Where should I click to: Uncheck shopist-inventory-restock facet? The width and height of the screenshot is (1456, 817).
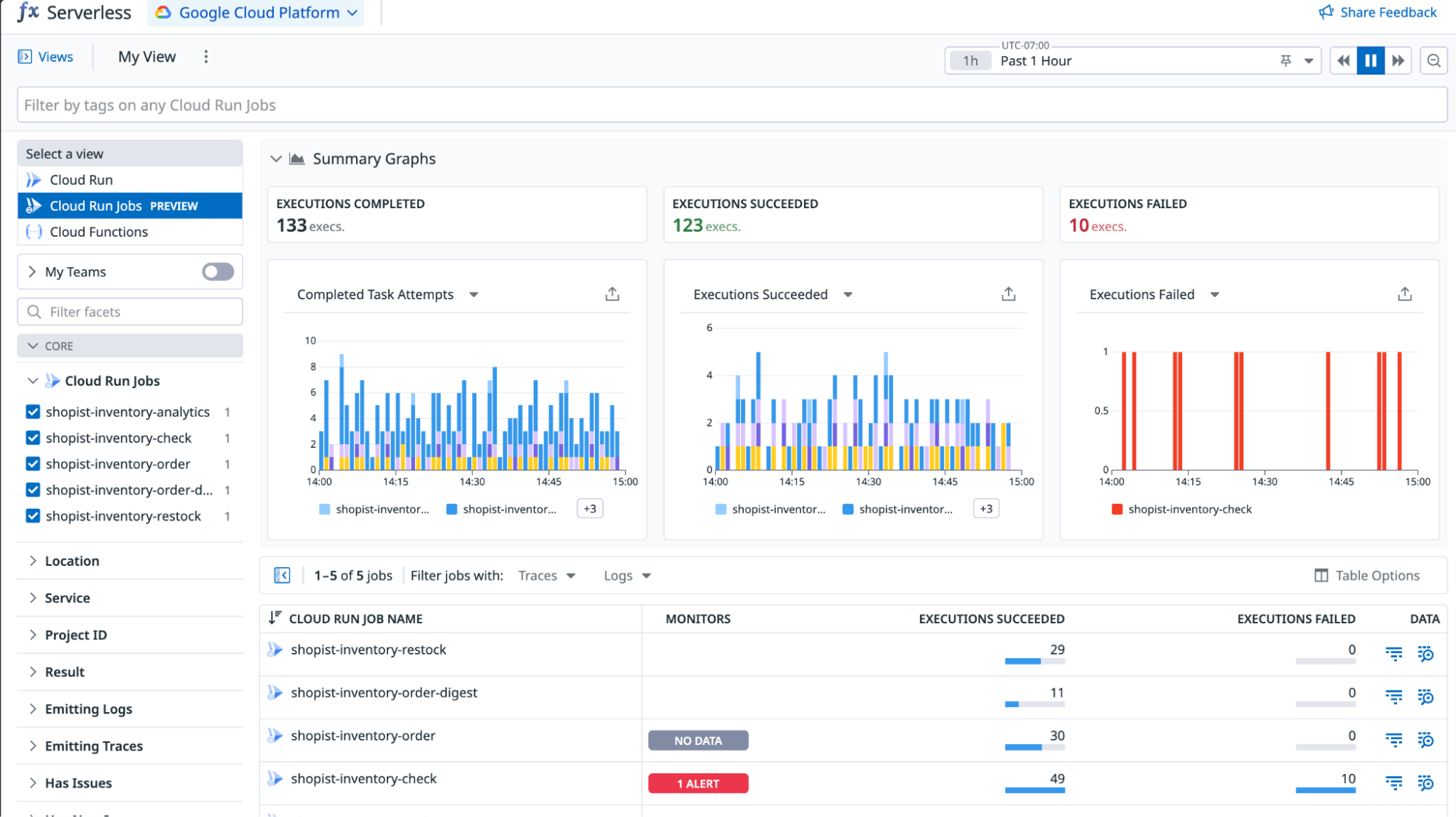click(33, 516)
